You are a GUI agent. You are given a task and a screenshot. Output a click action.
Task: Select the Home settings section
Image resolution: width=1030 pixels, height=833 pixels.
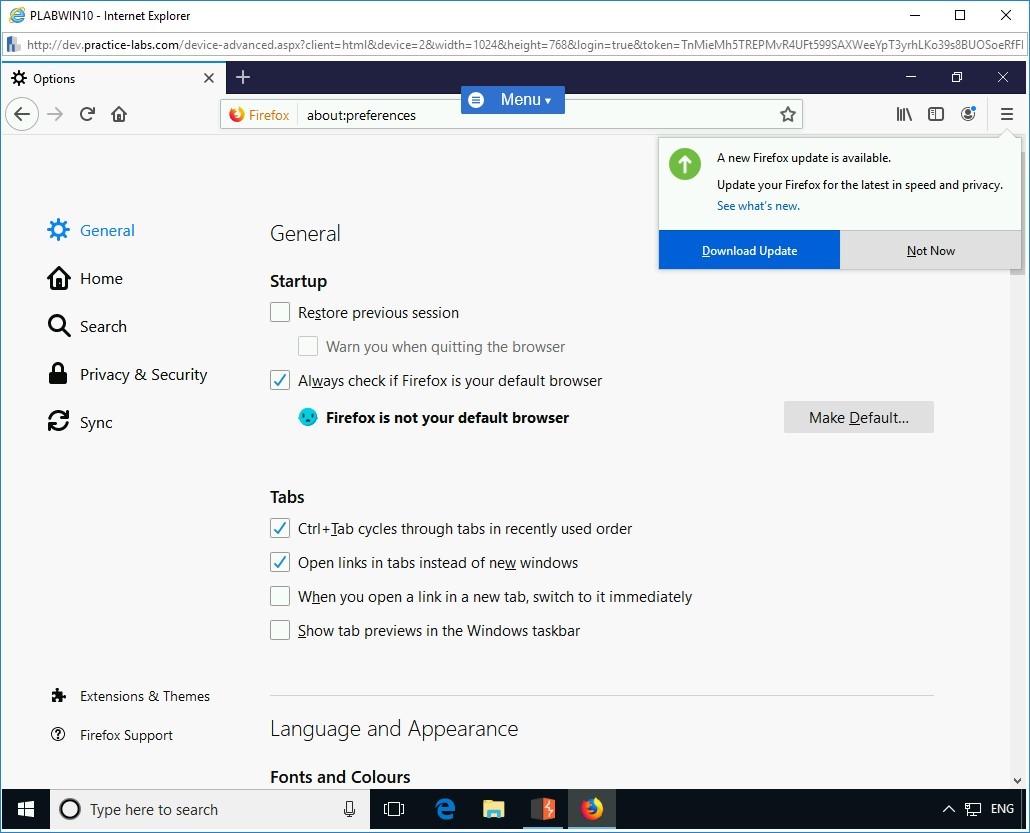[x=101, y=278]
